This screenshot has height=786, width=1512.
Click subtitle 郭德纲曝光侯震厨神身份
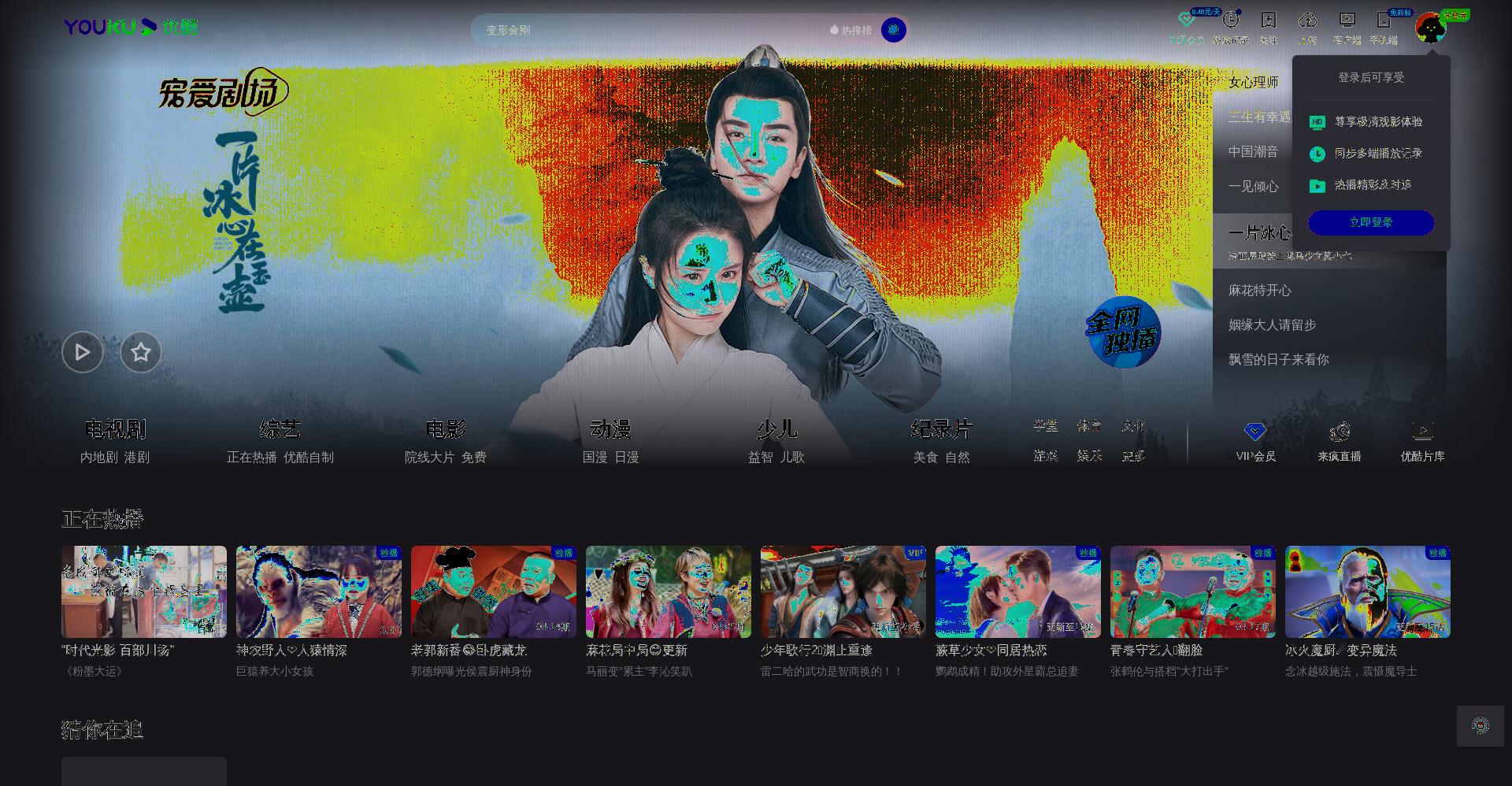click(x=472, y=671)
